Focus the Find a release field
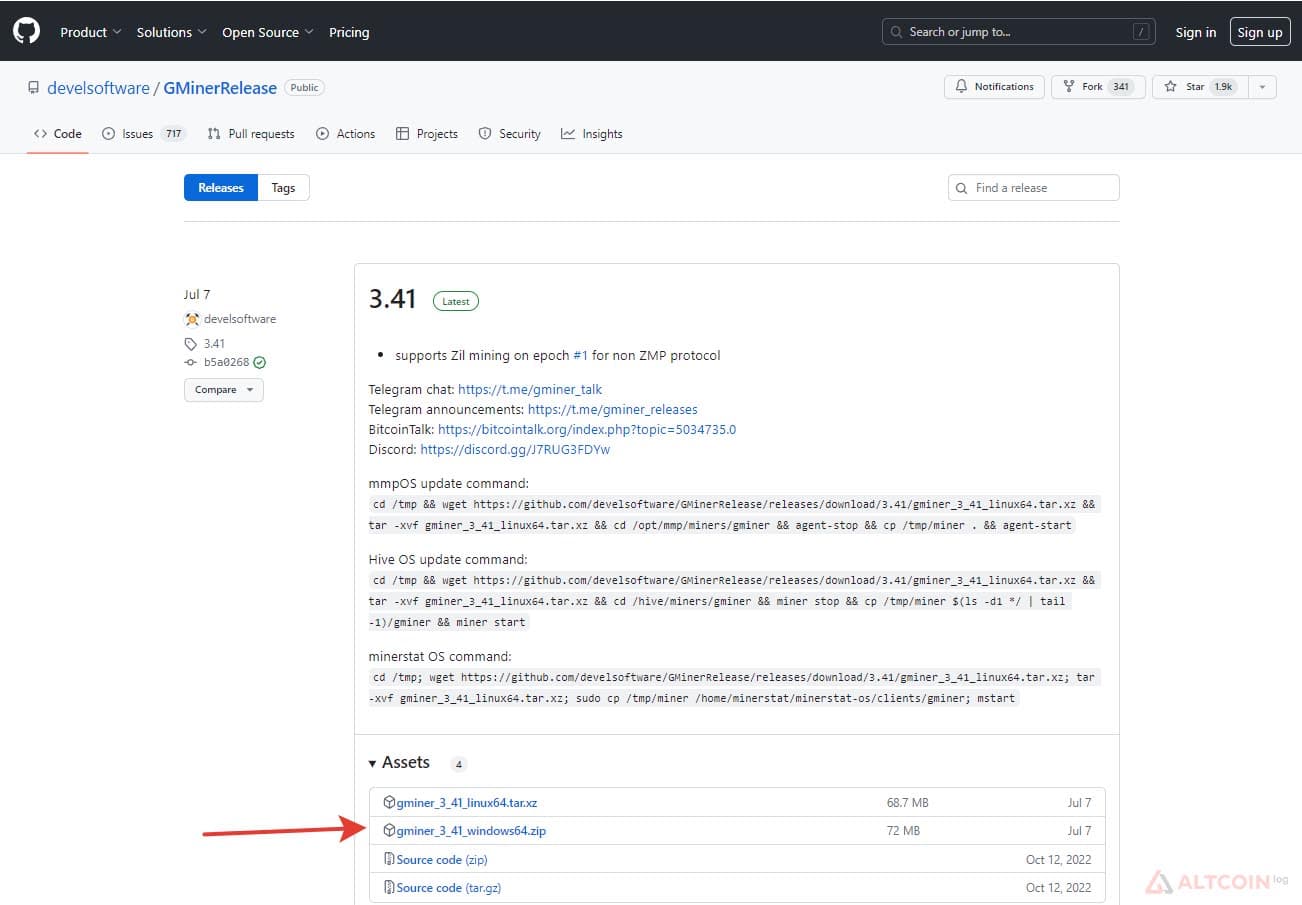Viewport: 1302px width, 905px height. (x=1034, y=188)
